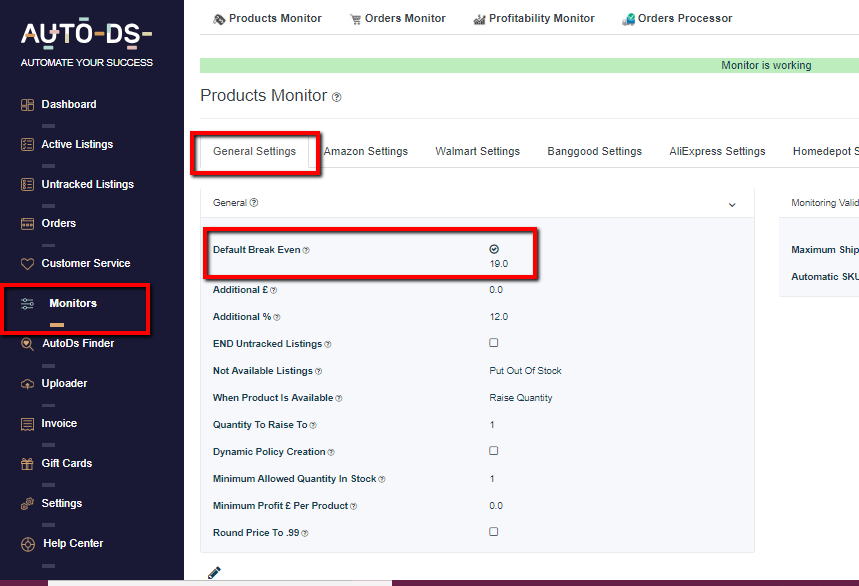Switch to the Amazon Settings tab
Viewport: 859px width, 586px height.
[366, 152]
